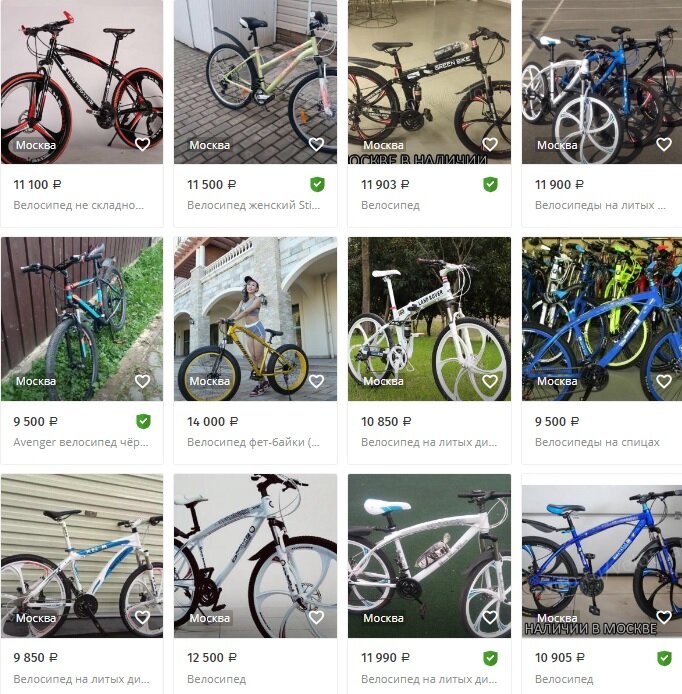
Task: Click heart icon on Avenger bike photo
Action: pos(143,381)
